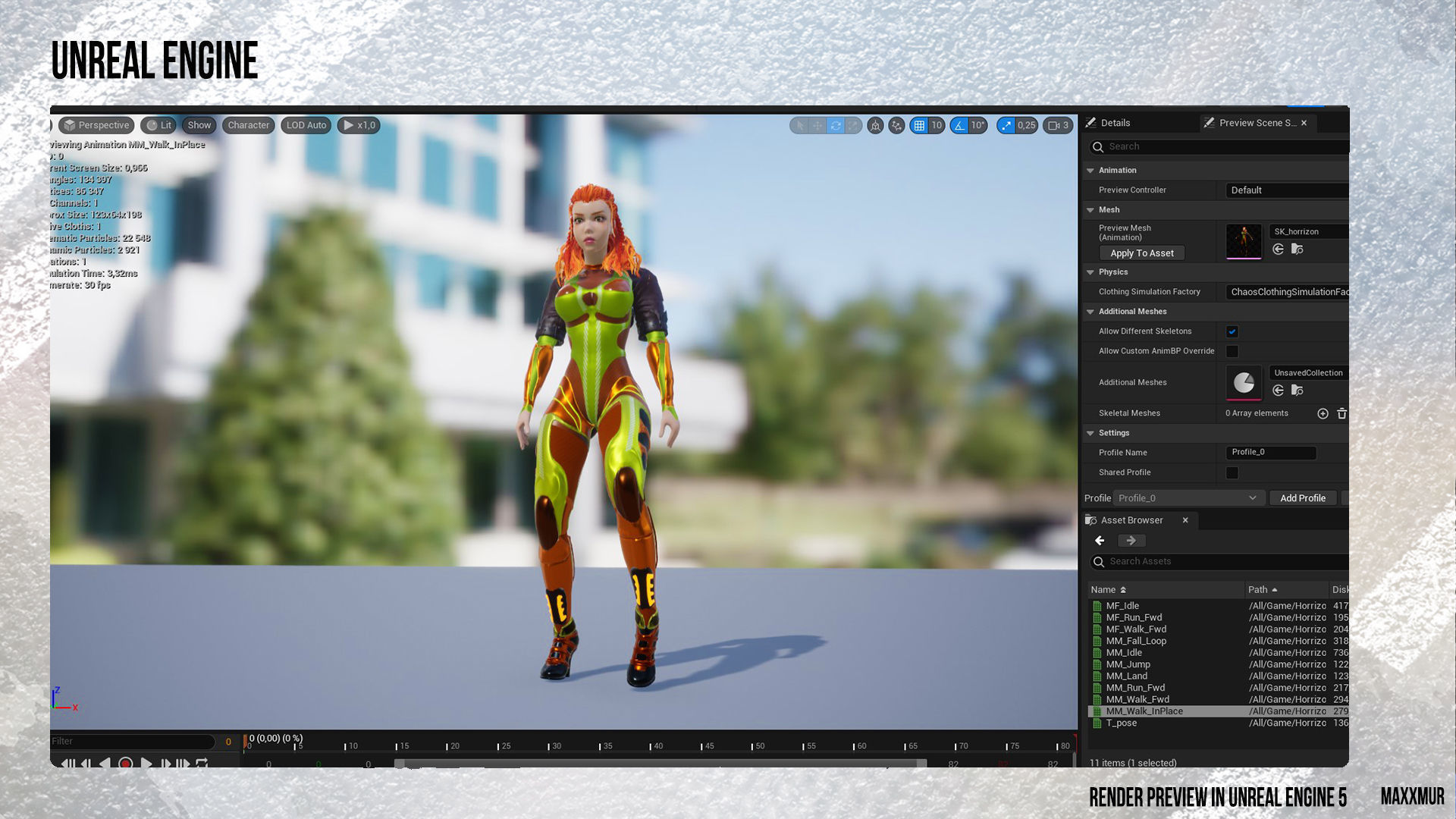Click the timeline view range bar
Screen dimensions: 1456x819
point(661,764)
